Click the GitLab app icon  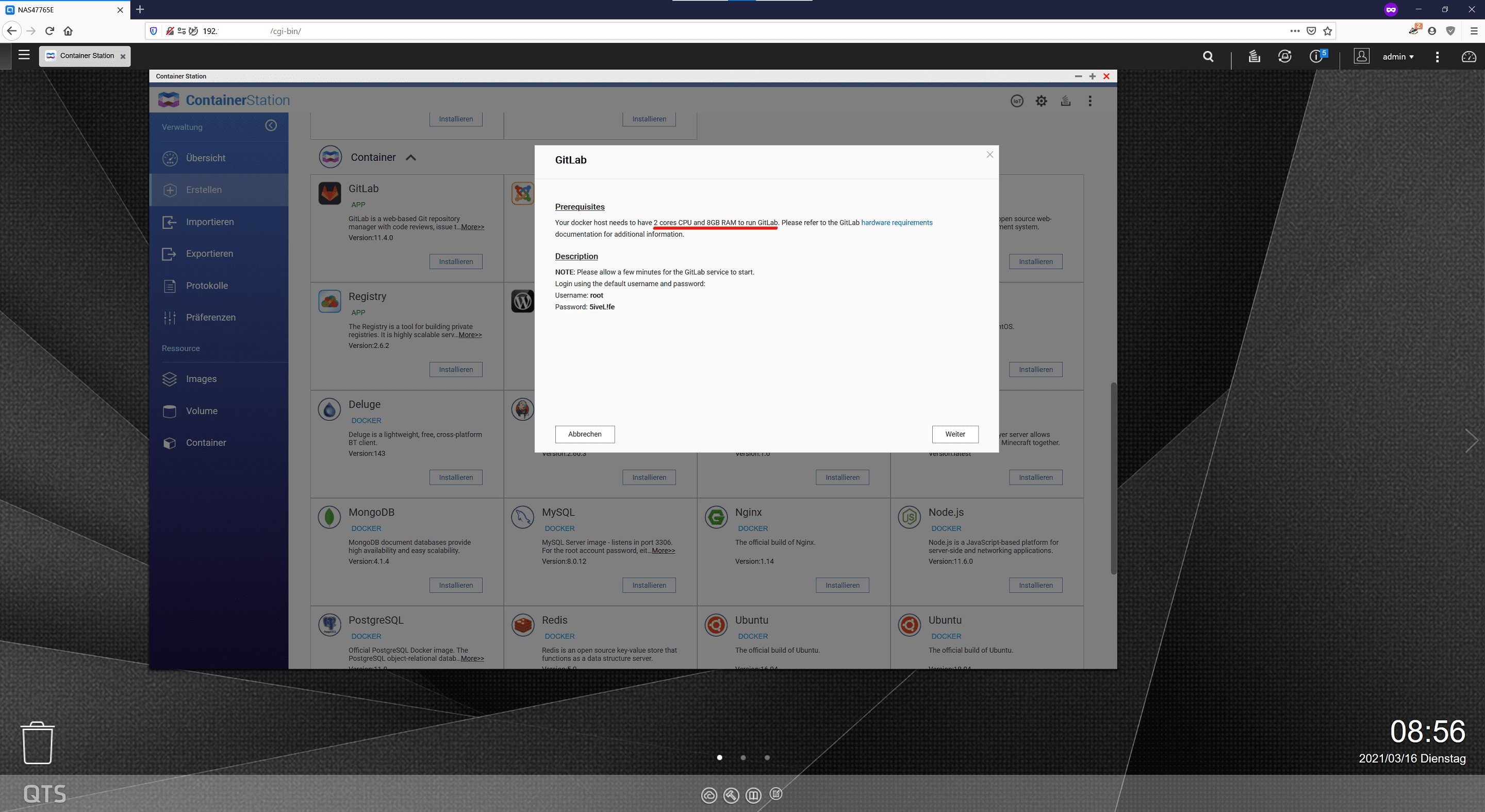[330, 194]
